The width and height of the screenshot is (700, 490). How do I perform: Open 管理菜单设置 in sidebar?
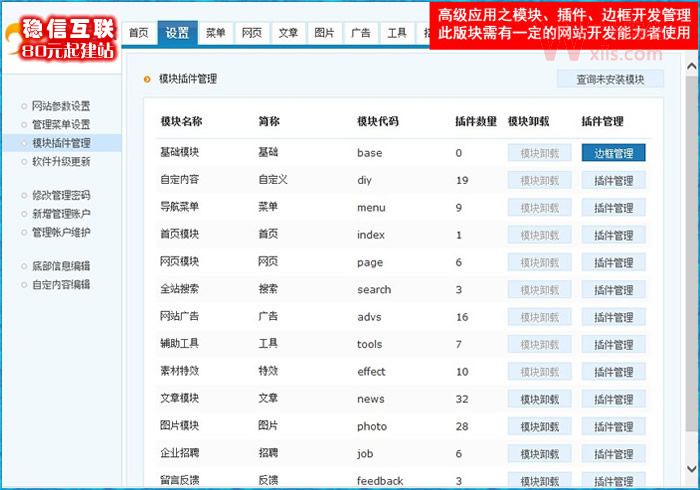click(61, 125)
